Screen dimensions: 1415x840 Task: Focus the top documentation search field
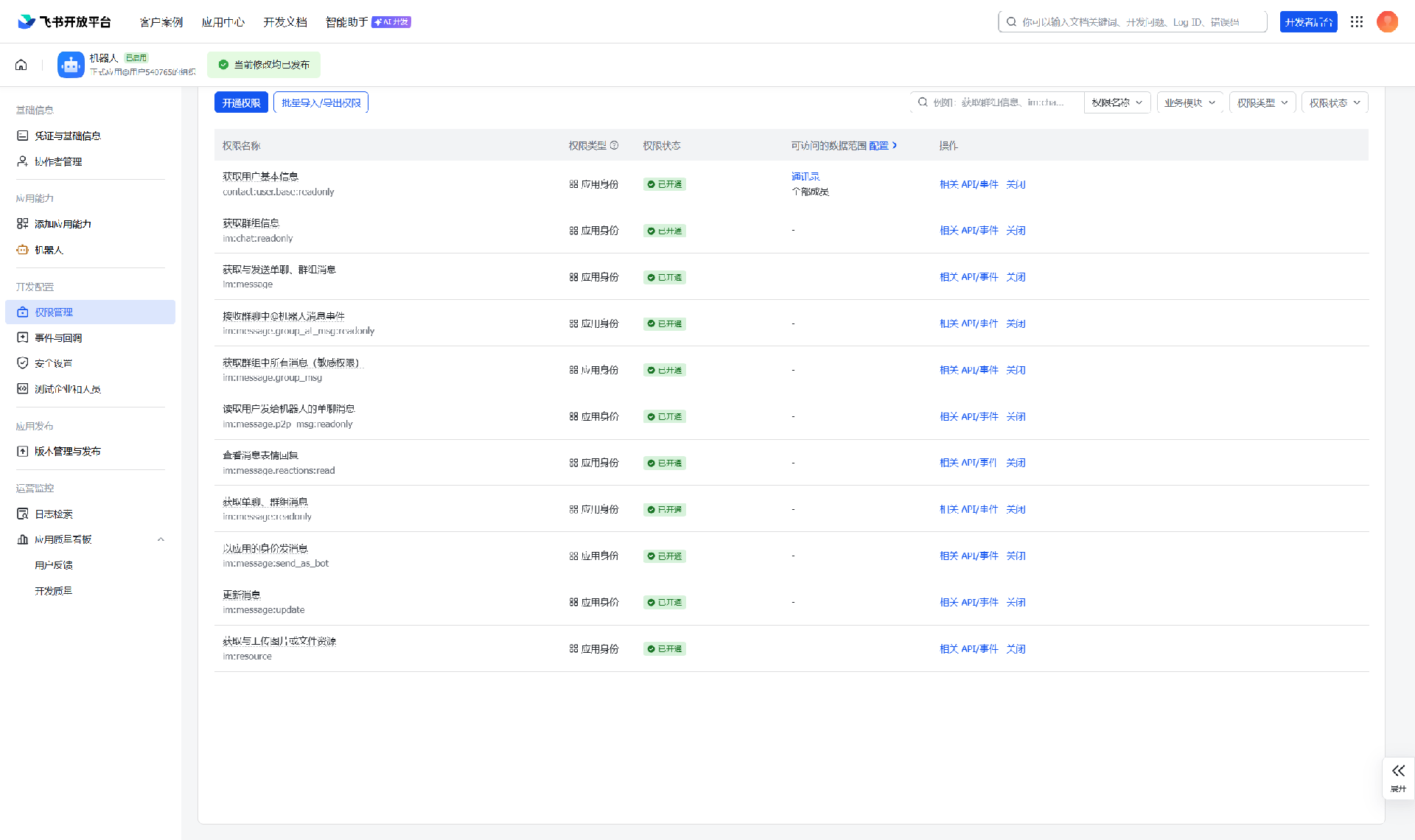click(1135, 22)
